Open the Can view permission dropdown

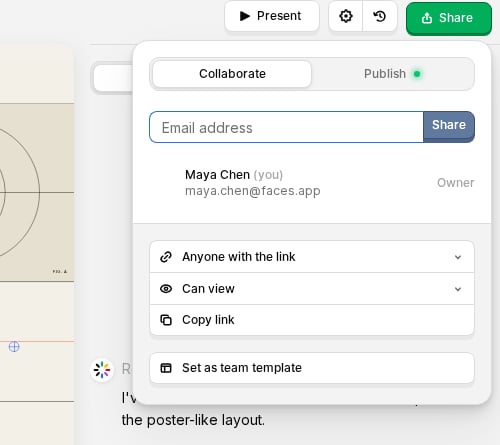pyautogui.click(x=312, y=289)
